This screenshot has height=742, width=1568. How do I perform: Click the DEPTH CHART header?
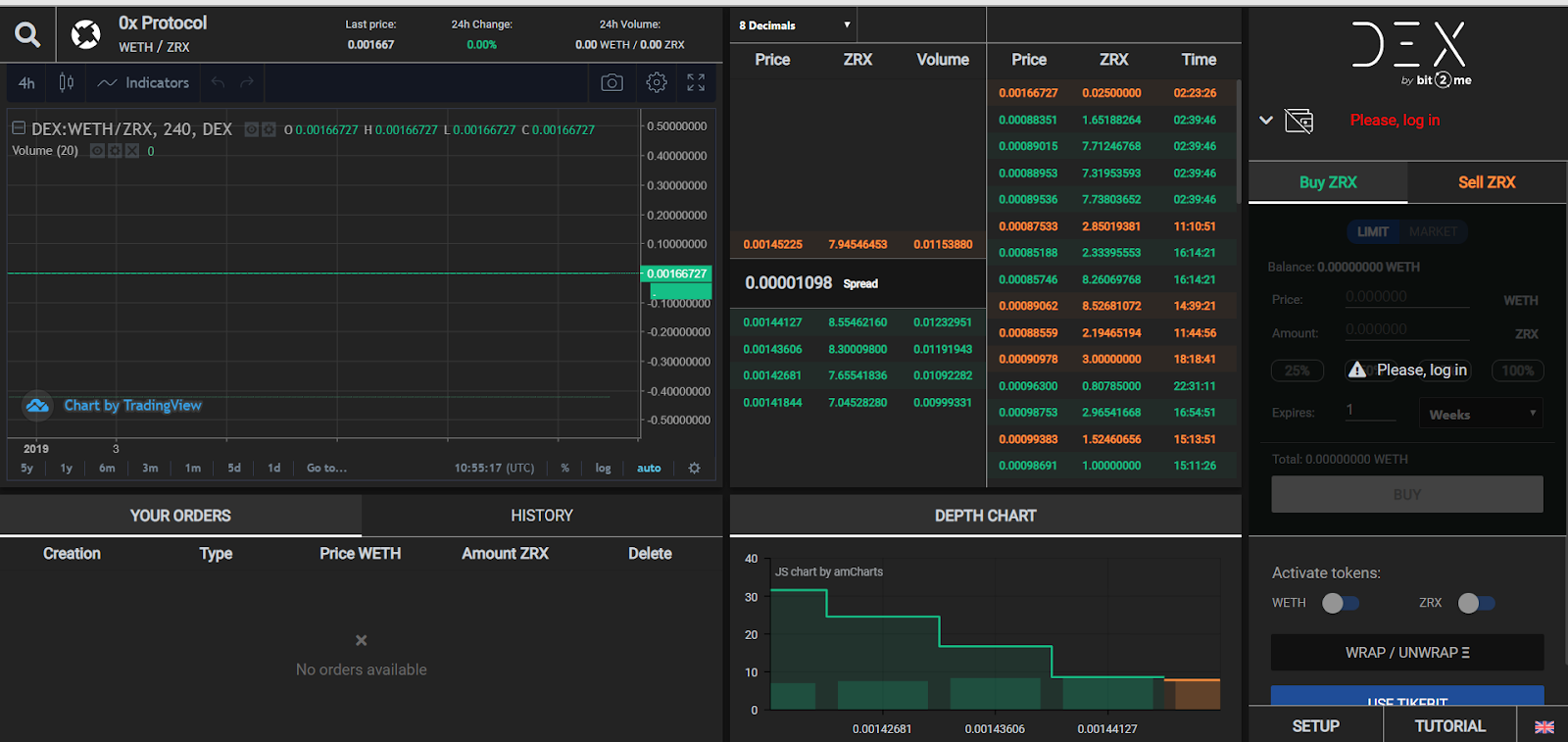[x=985, y=516]
